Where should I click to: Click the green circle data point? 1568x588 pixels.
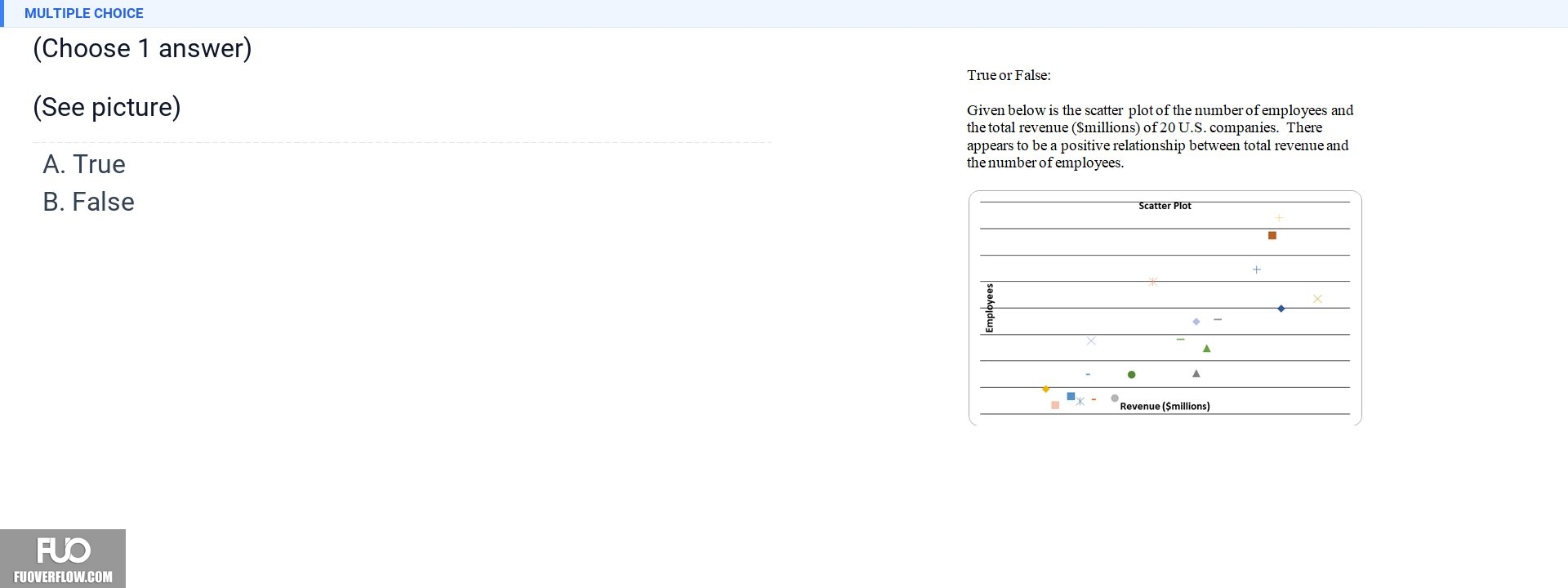click(1131, 375)
